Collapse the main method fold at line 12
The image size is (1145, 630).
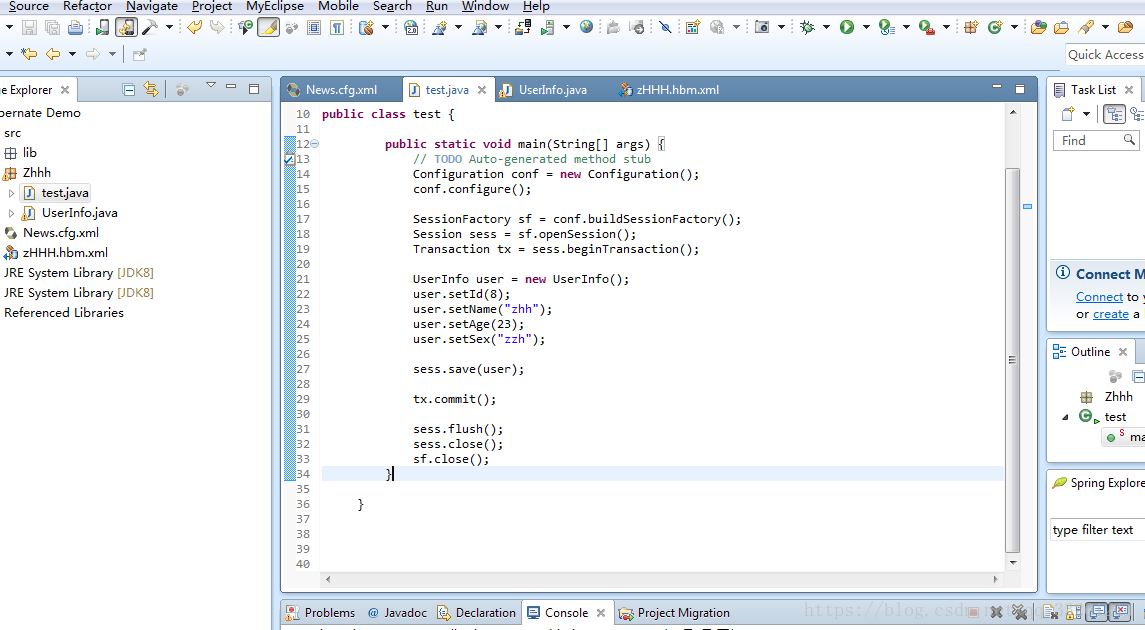pyautogui.click(x=315, y=144)
